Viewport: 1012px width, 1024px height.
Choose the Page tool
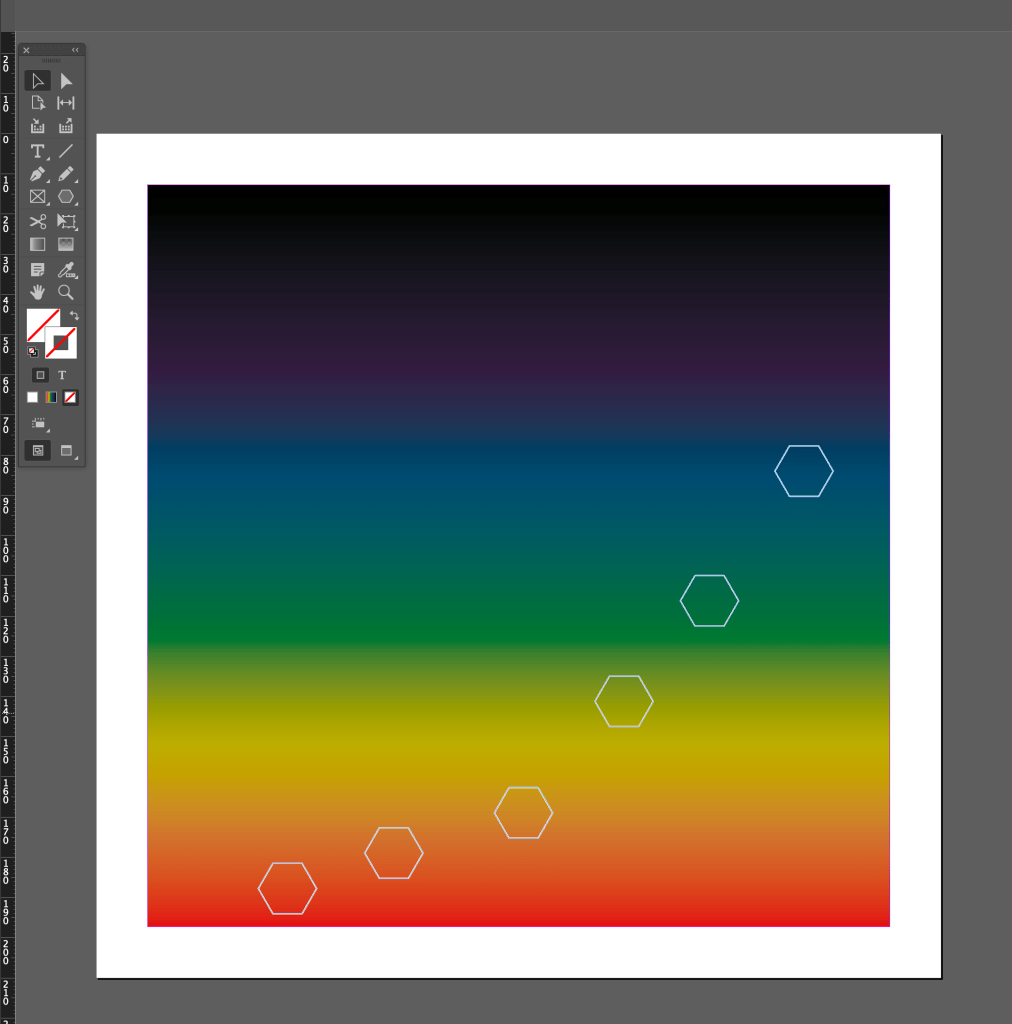38,103
